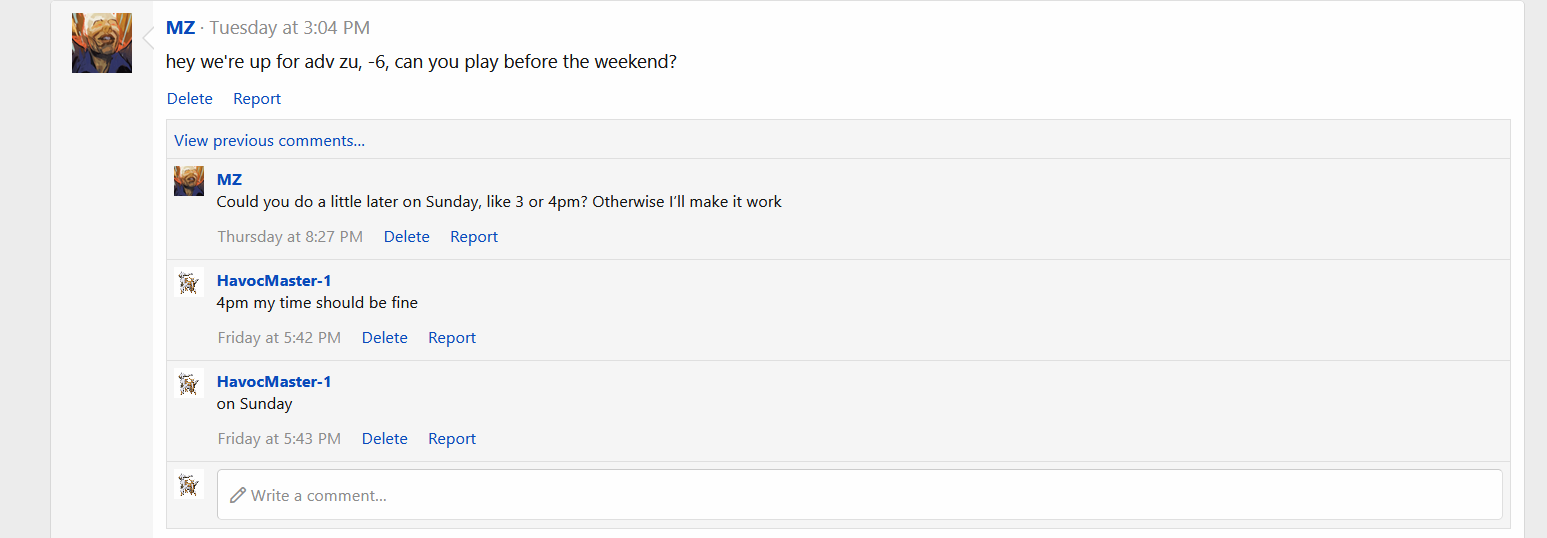Click HavocMaster-1 avatar on the 'on Sunday' comment
Image resolution: width=1547 pixels, height=538 pixels.
click(x=189, y=383)
